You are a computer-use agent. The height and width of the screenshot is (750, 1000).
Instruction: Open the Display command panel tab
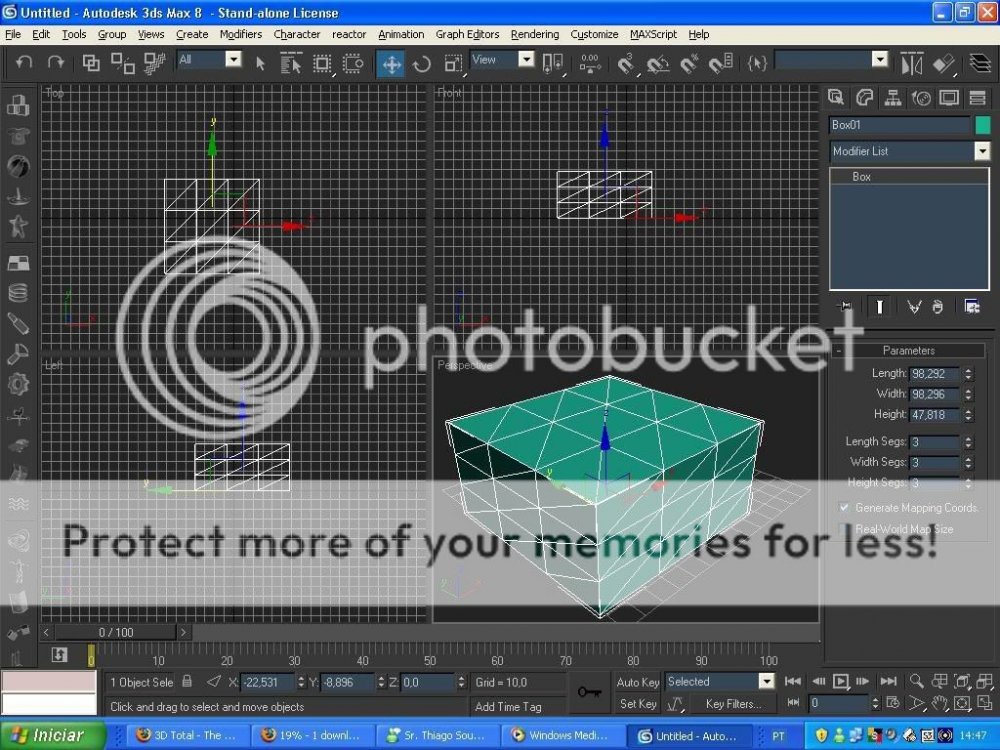(949, 98)
